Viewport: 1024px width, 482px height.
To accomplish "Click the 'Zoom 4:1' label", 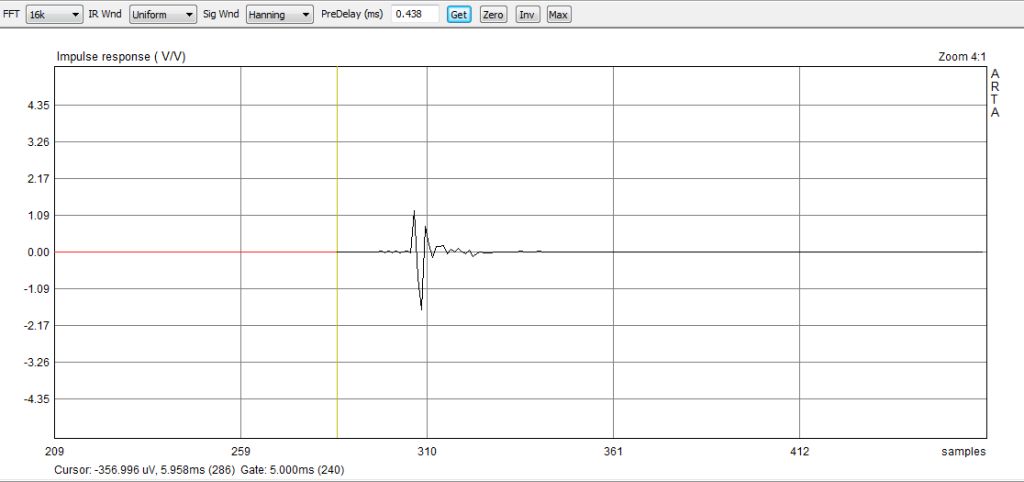I will (x=962, y=57).
